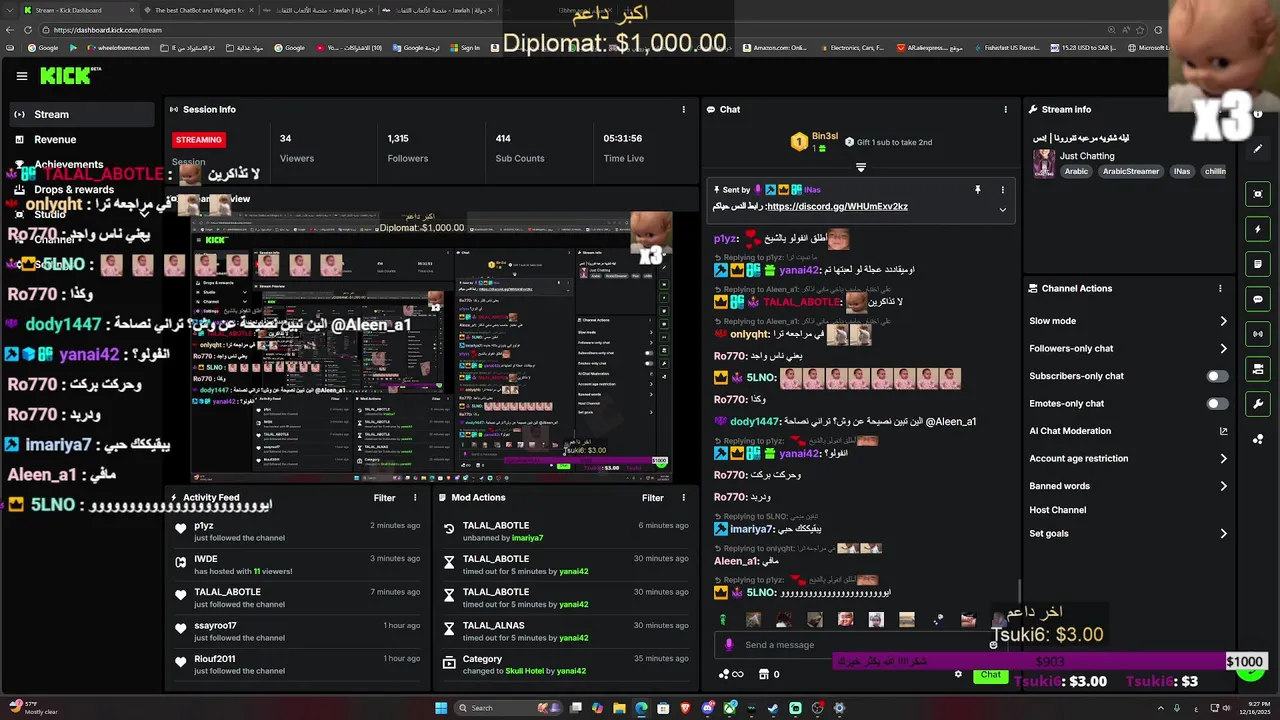Click the purple microphone icon in chat input
This screenshot has width=1280, height=720.
729,645
